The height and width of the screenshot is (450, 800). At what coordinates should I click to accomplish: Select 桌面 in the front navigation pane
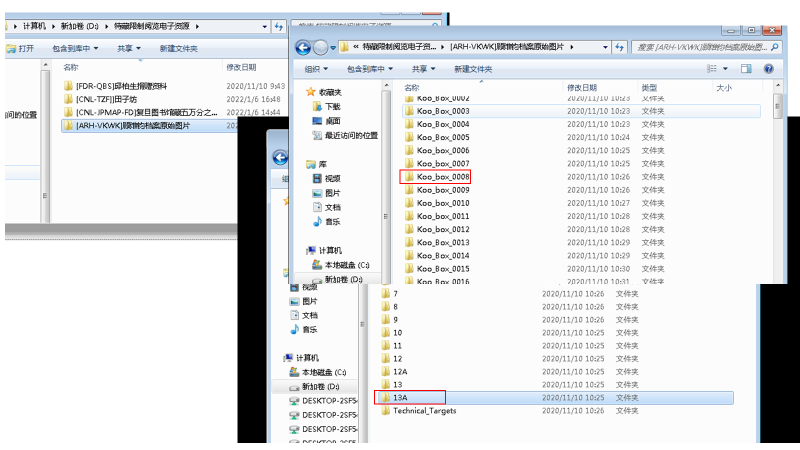(x=327, y=121)
